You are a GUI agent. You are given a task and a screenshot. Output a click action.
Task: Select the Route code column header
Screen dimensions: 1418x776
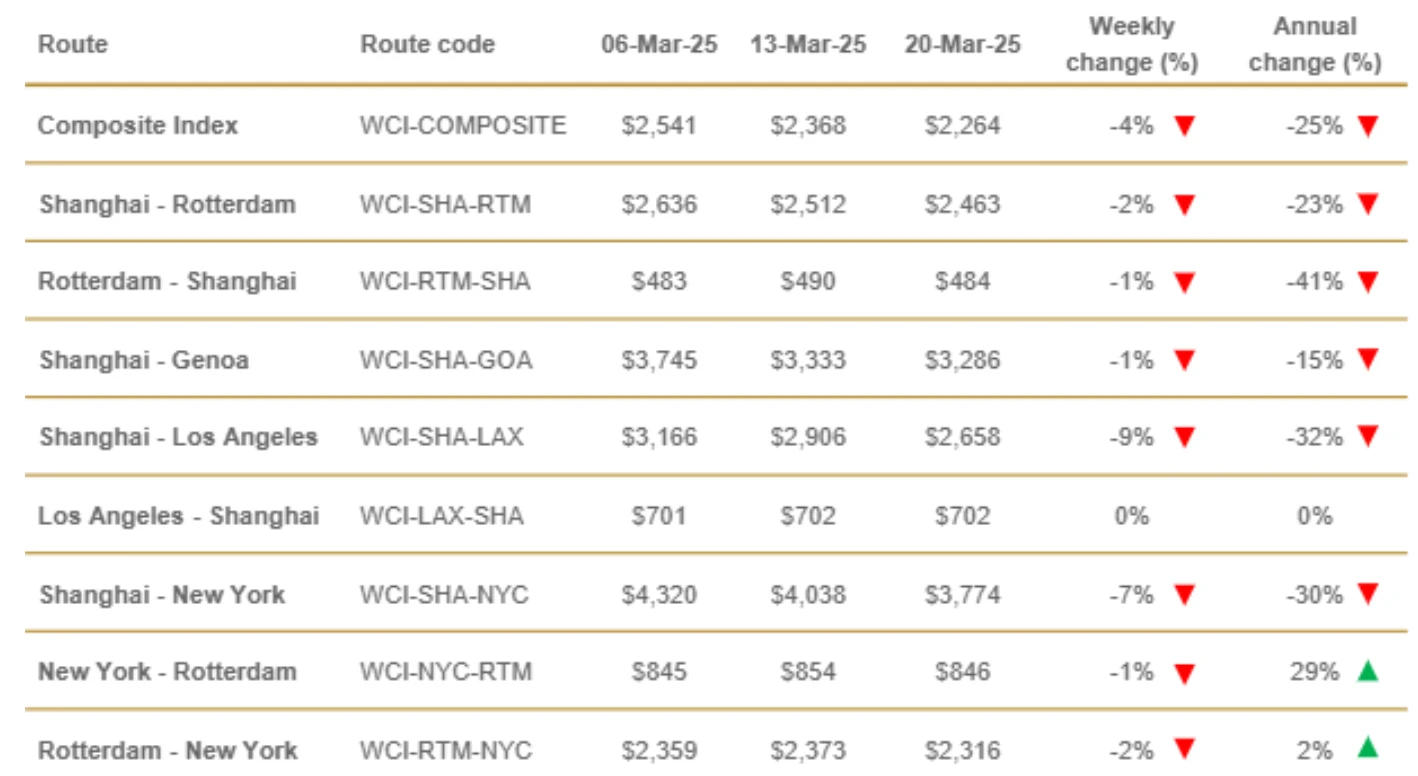tap(428, 45)
